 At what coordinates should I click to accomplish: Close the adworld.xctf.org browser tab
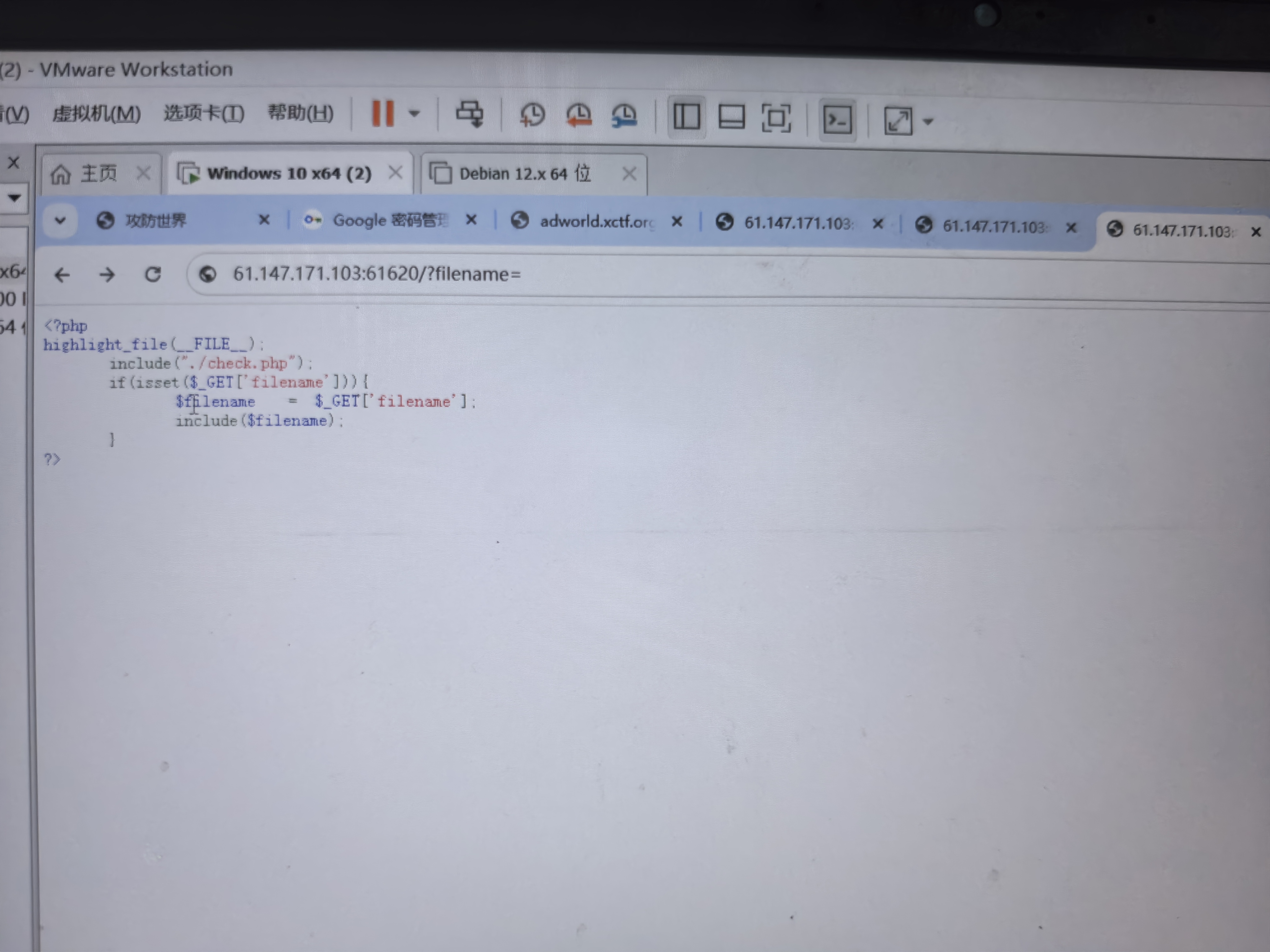coord(677,222)
